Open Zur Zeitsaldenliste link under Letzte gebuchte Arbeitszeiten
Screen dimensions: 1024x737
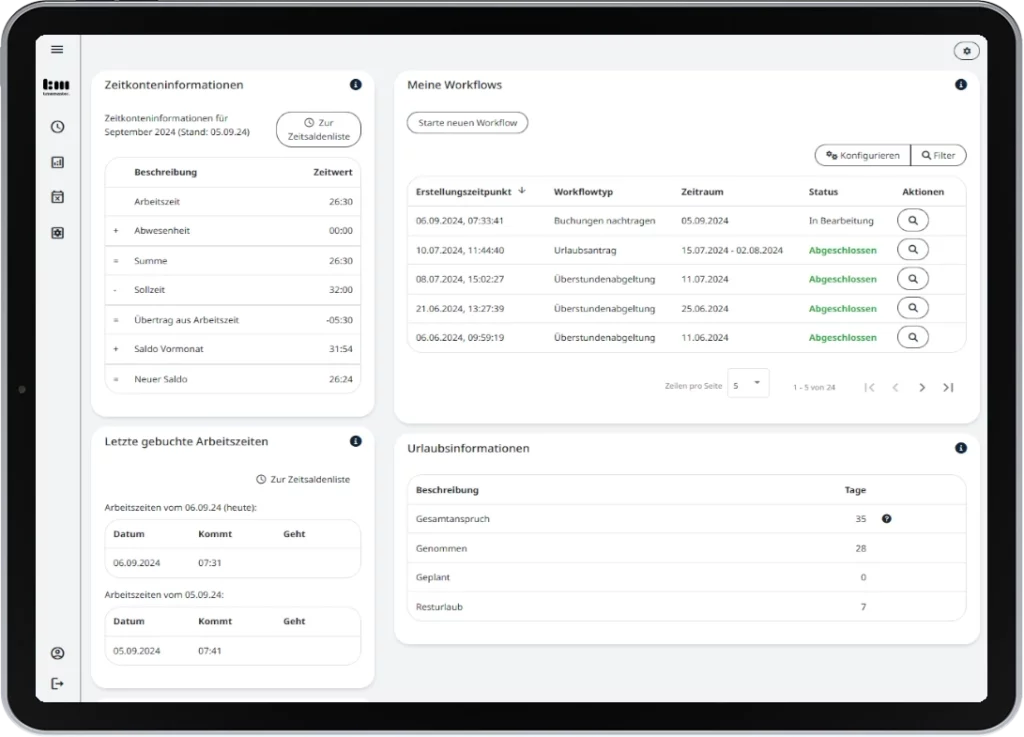[x=303, y=479]
